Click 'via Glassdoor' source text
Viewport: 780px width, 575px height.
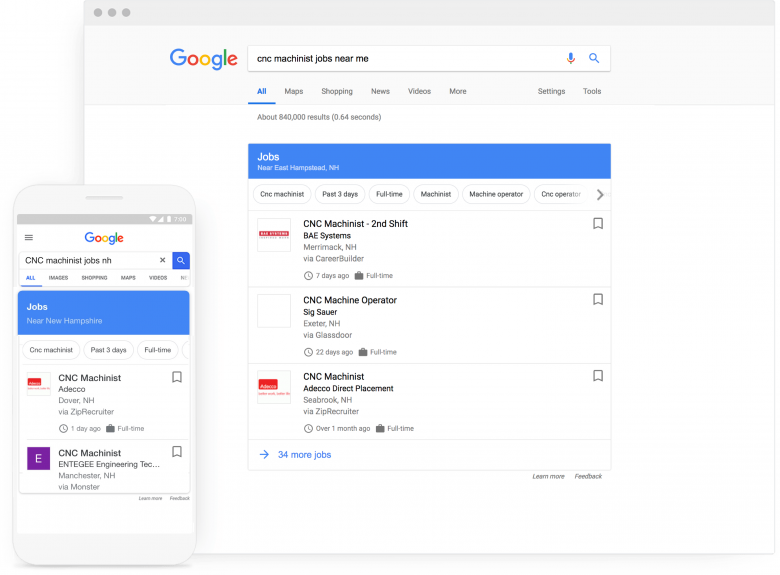(327, 335)
